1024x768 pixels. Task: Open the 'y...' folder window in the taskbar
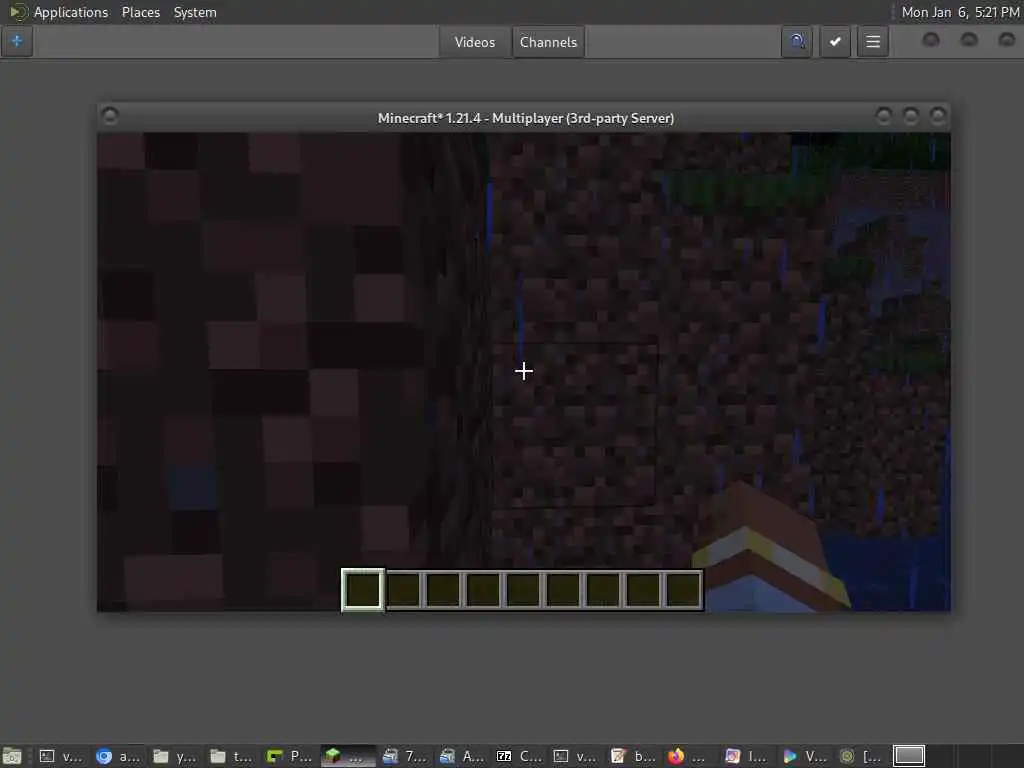174,756
